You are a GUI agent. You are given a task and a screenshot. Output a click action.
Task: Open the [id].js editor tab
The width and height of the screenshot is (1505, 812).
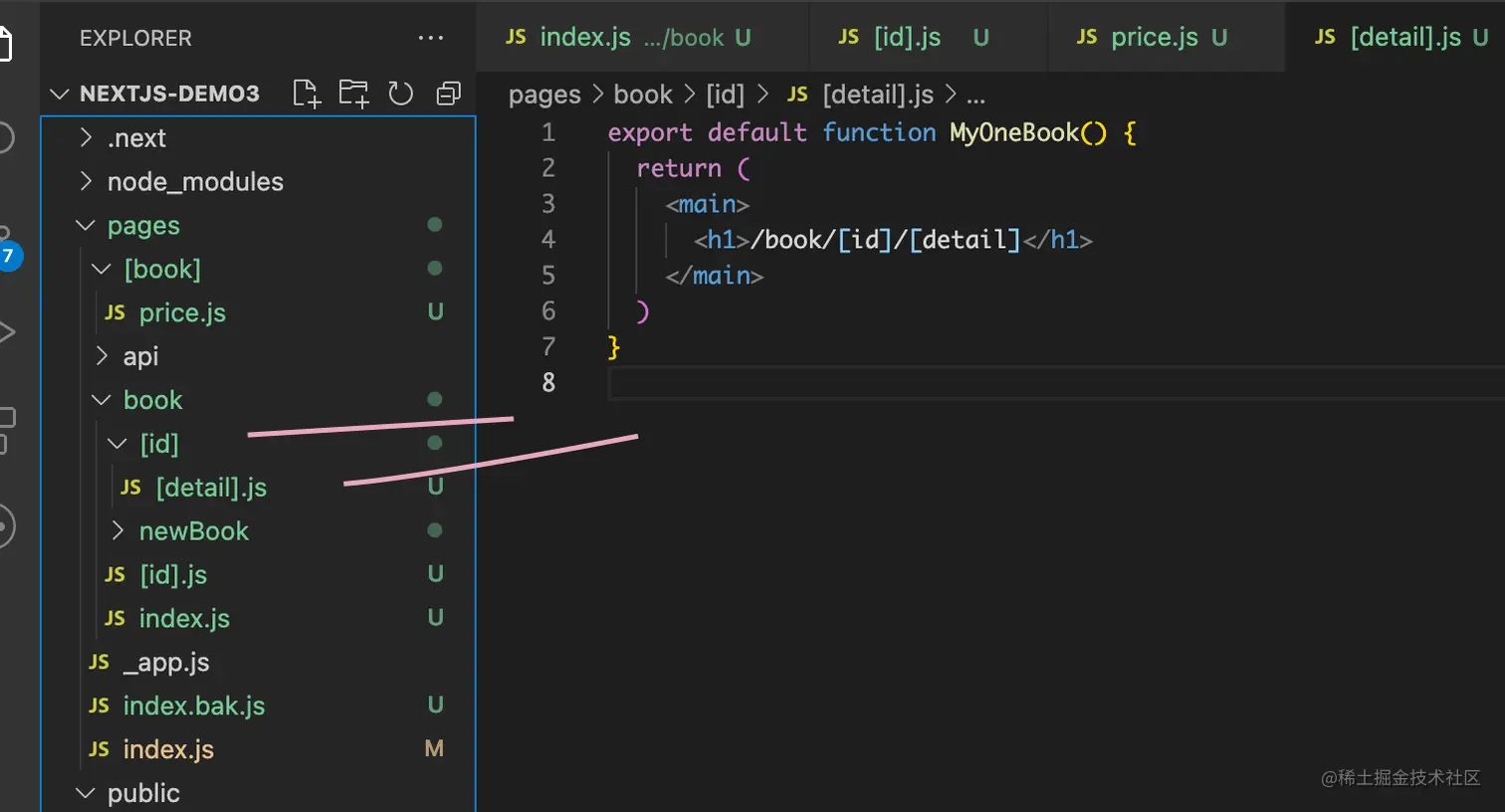(x=907, y=38)
